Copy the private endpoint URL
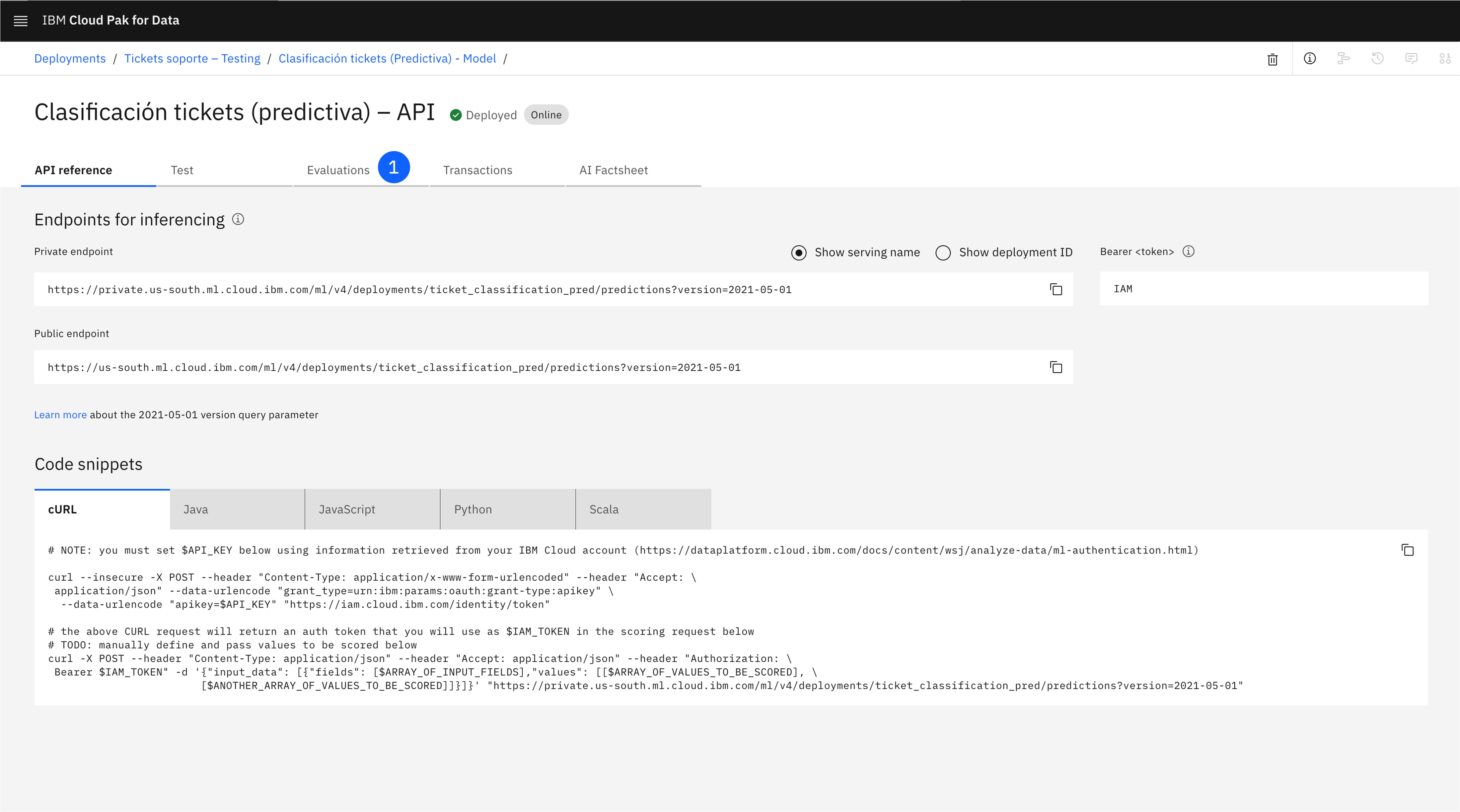 pos(1056,290)
